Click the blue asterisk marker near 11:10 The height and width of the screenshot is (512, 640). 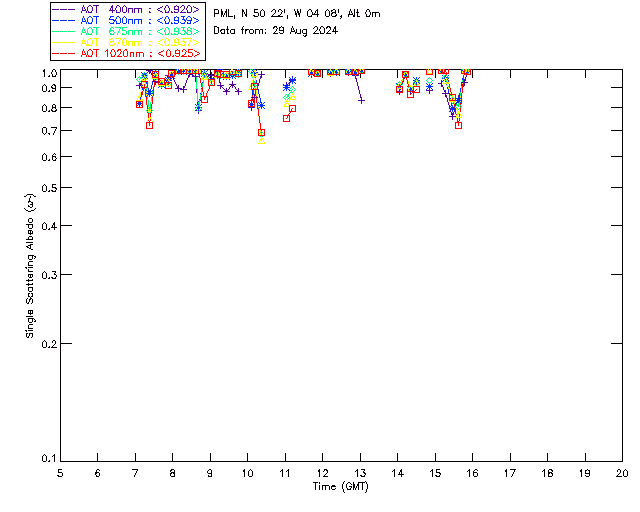pos(292,80)
